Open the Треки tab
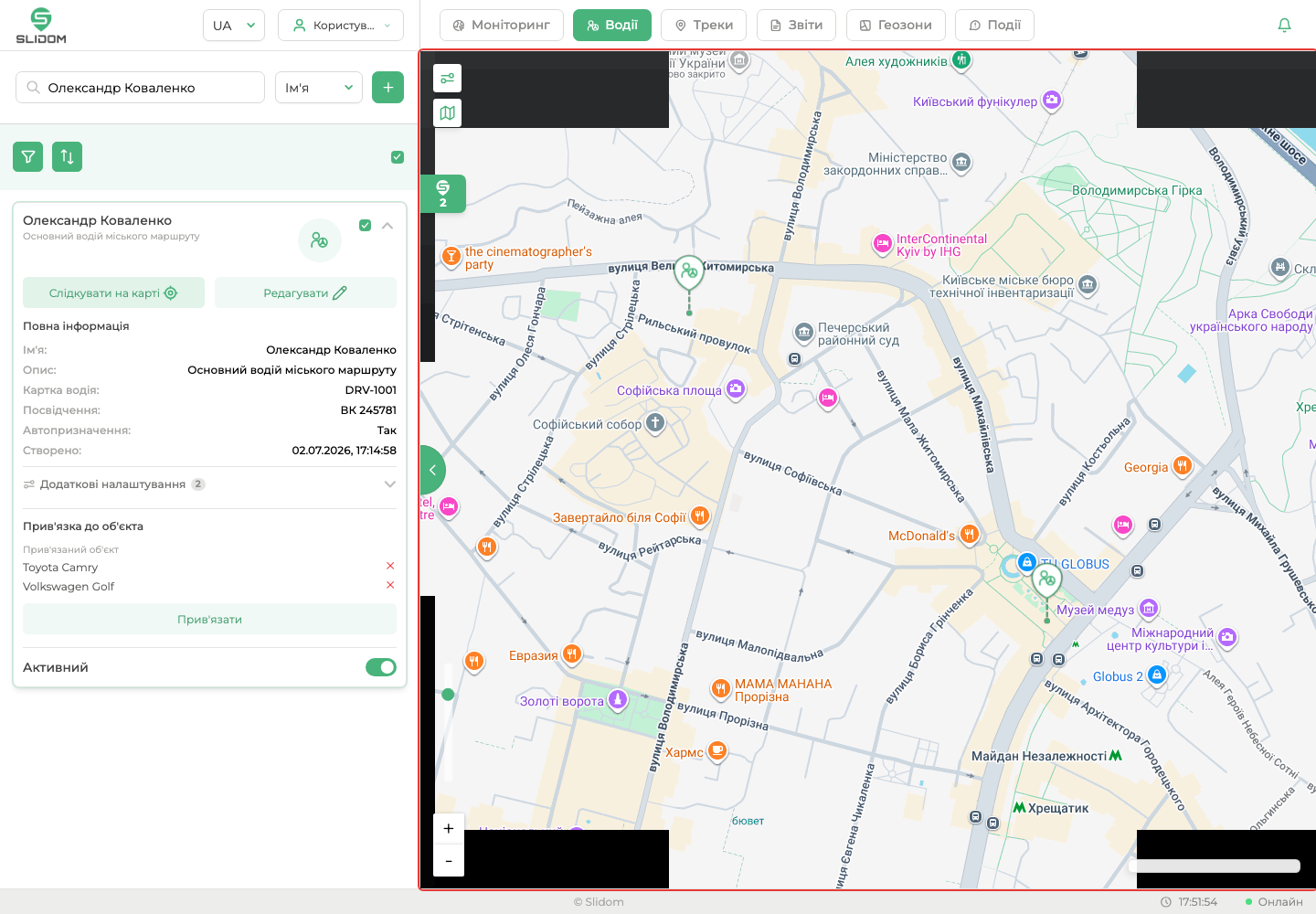This screenshot has height=914, width=1316. [704, 26]
